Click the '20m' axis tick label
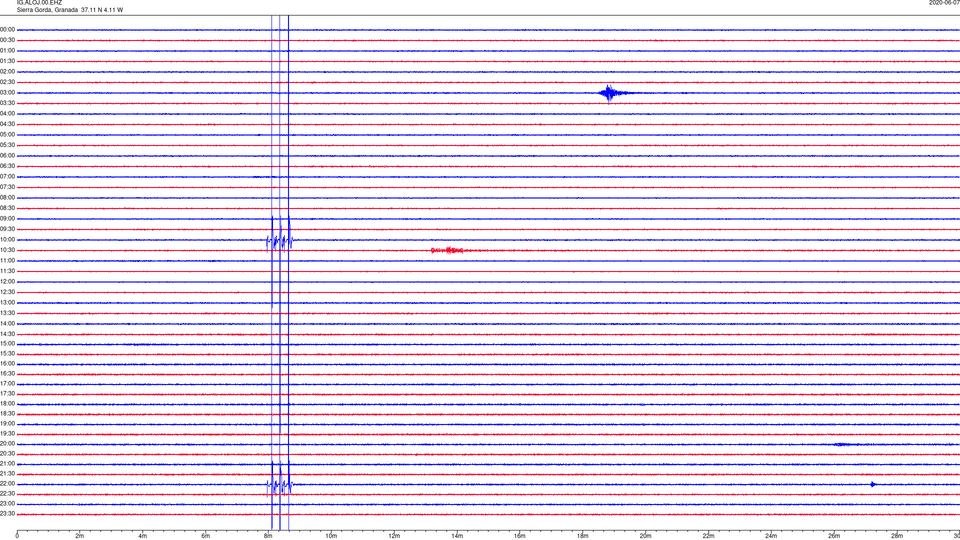 pyautogui.click(x=645, y=536)
